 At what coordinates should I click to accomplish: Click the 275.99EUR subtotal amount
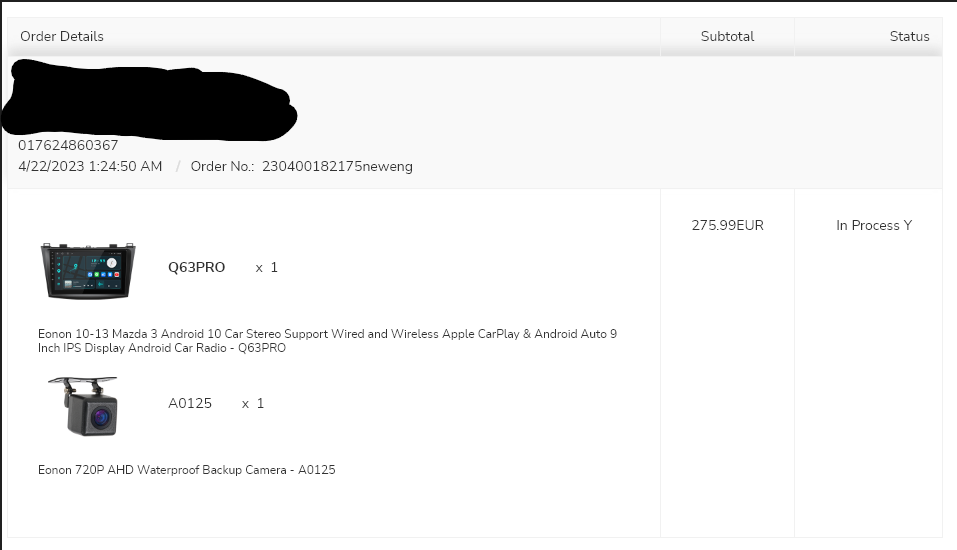(x=727, y=225)
